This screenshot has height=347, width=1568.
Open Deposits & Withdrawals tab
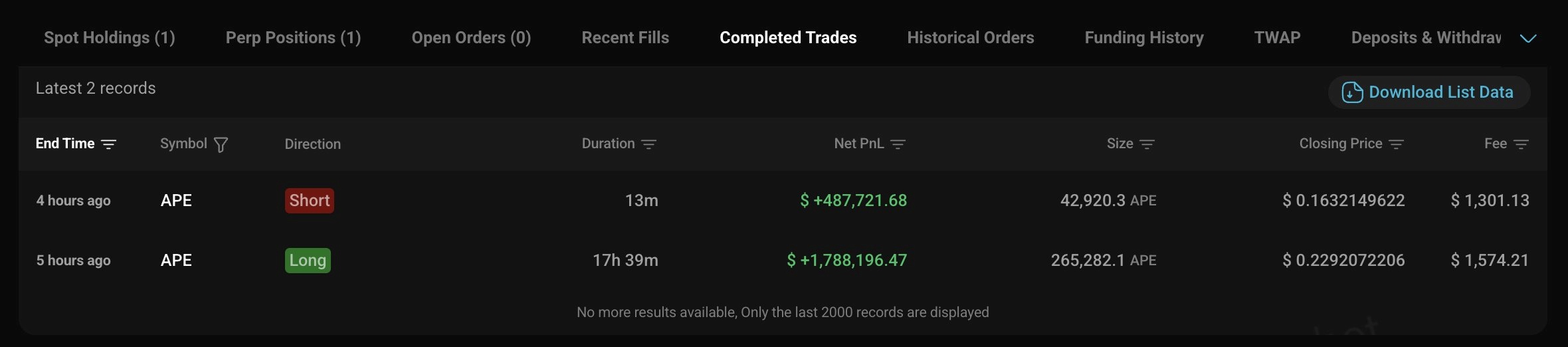1425,38
